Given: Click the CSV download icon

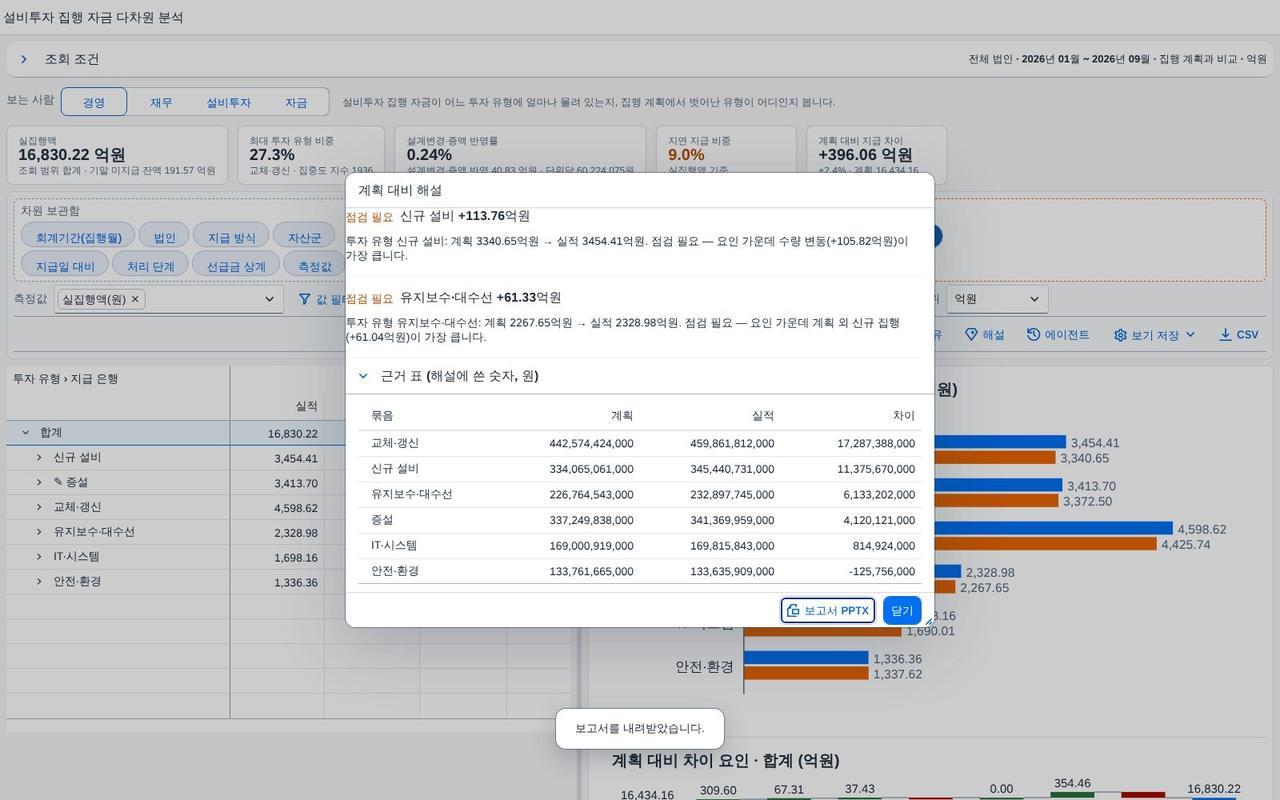Looking at the screenshot, I should pos(1225,335).
